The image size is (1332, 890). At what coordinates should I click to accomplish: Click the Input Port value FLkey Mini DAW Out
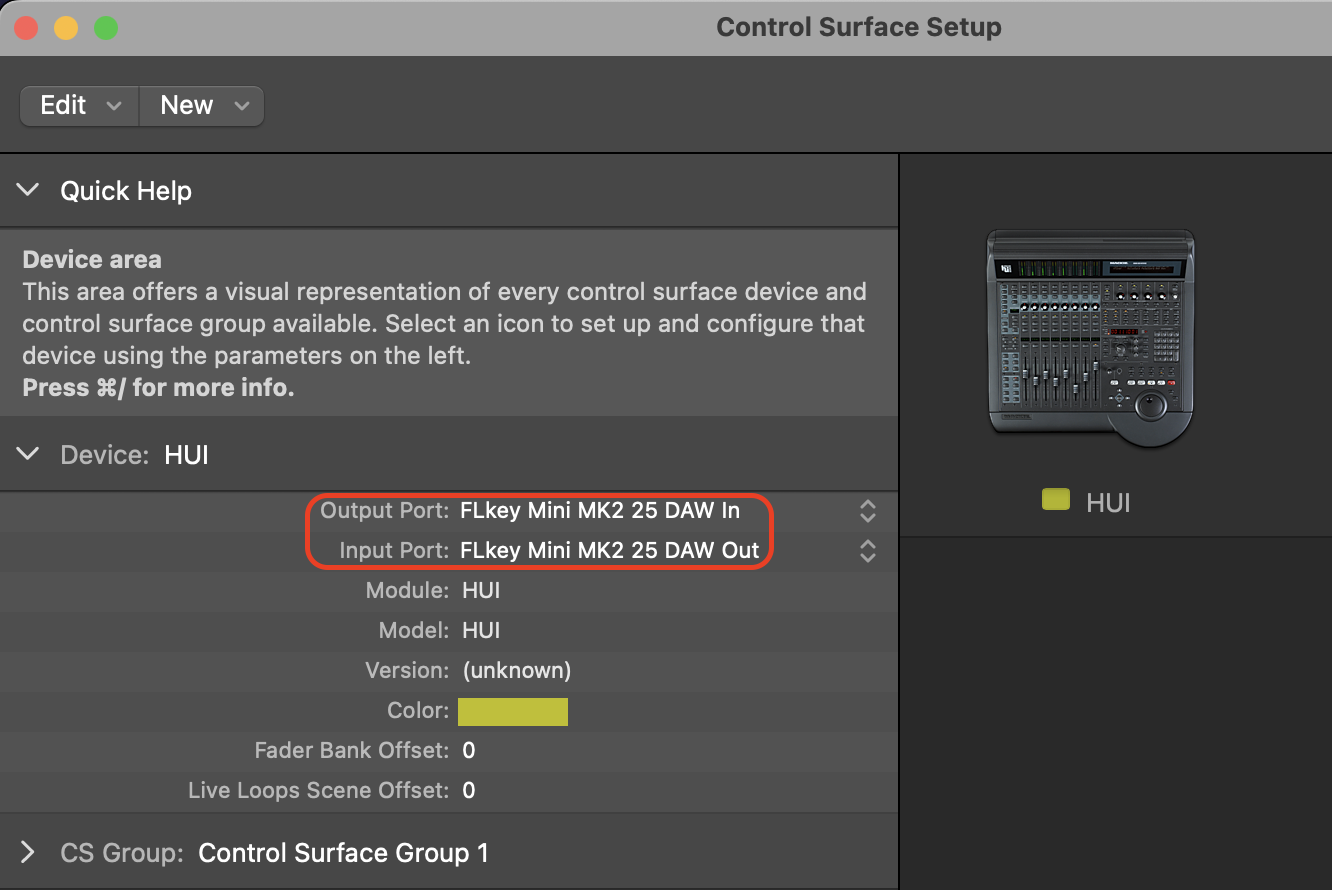tap(610, 551)
